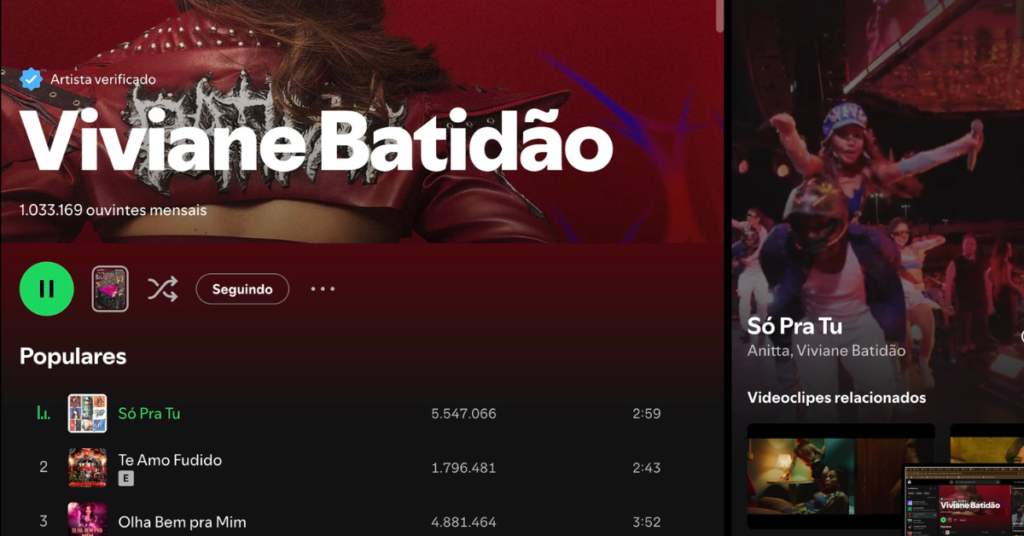Screen dimensions: 1024x536
Task: Open Só Pra Tu title in side panel
Action: point(795,326)
